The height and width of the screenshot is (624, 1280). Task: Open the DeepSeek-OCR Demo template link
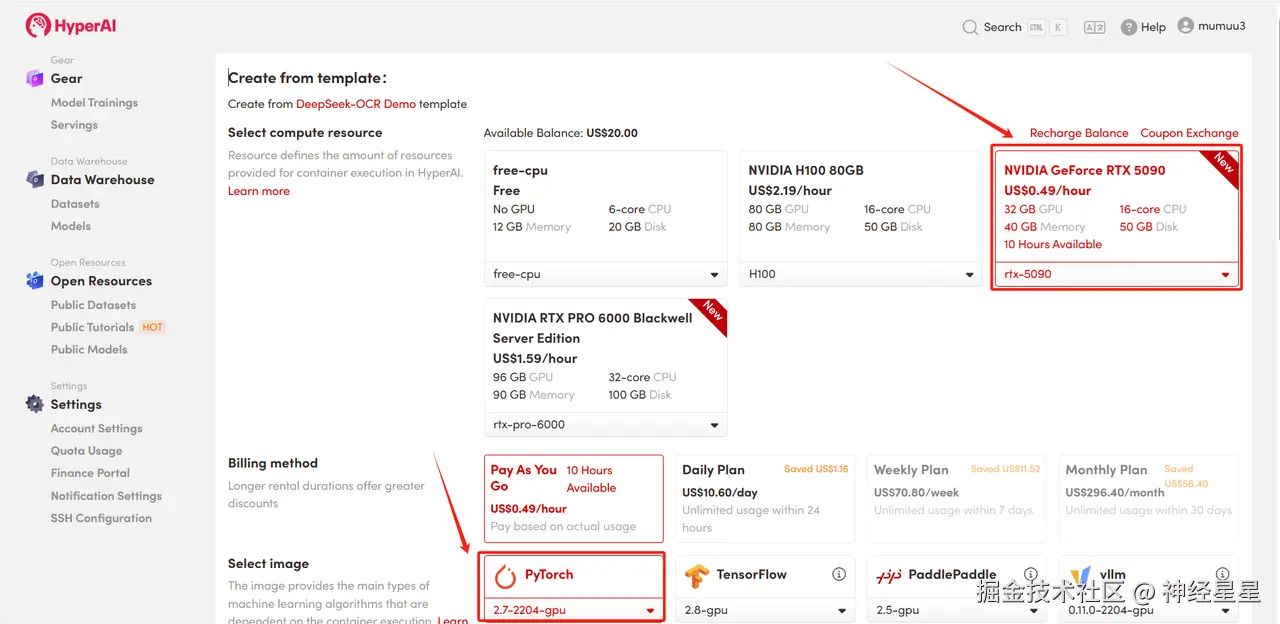(x=355, y=104)
